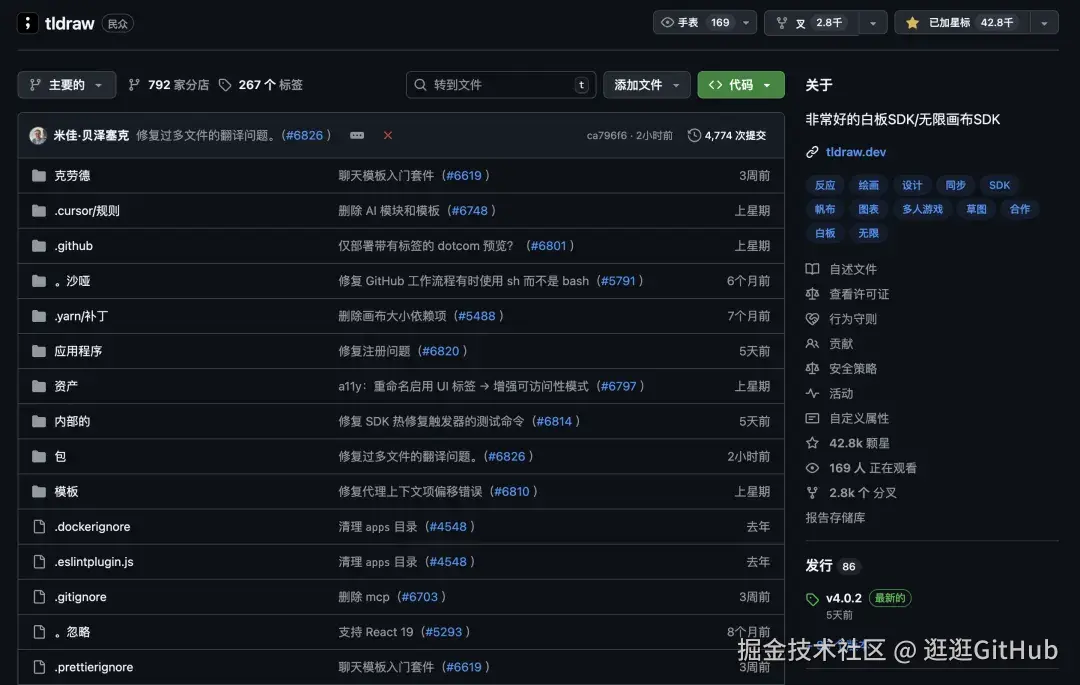View history via the 4,774 次提交 clock icon

692,136
